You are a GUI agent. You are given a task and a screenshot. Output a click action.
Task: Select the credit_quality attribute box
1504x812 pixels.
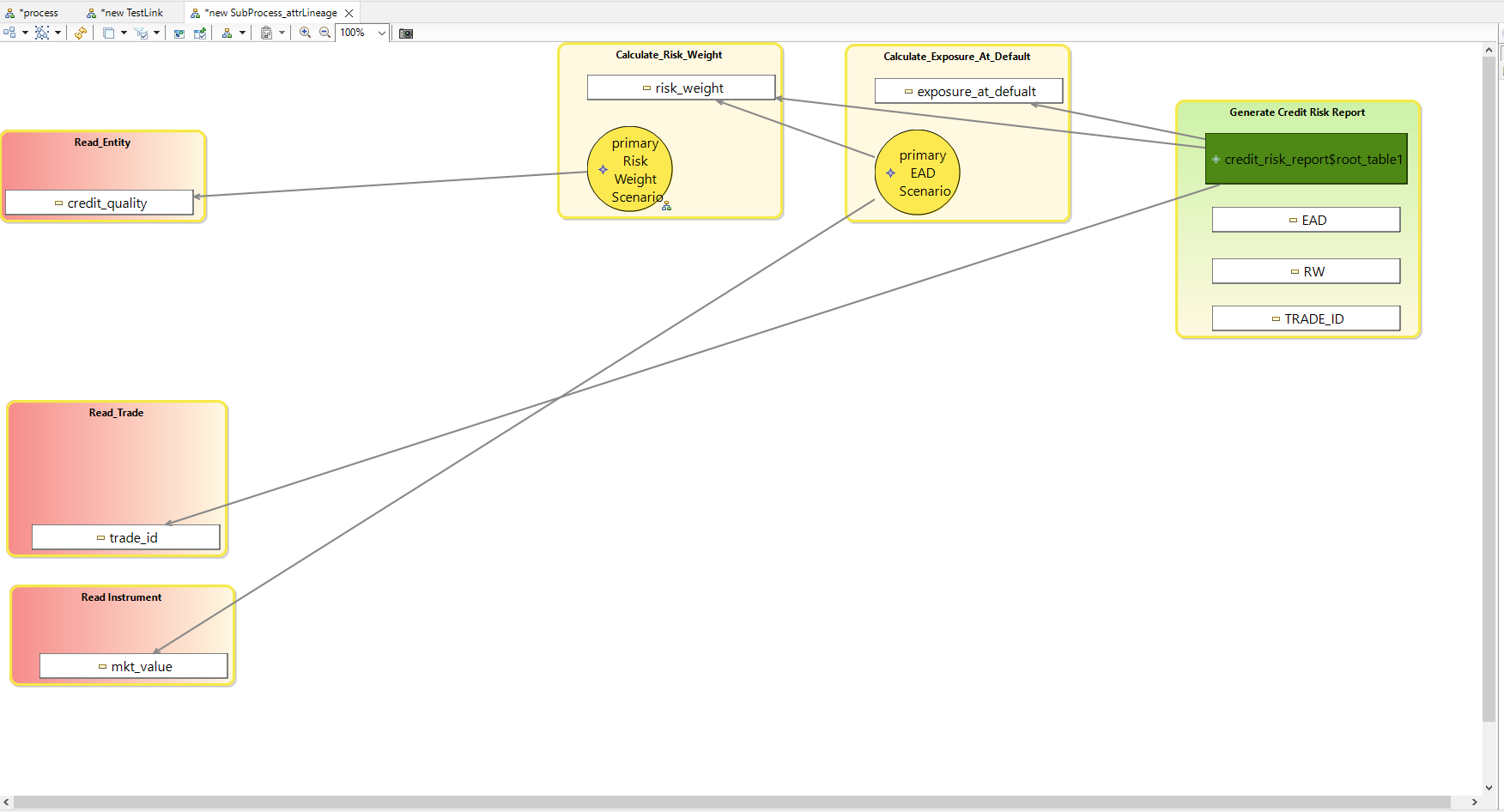click(x=100, y=203)
